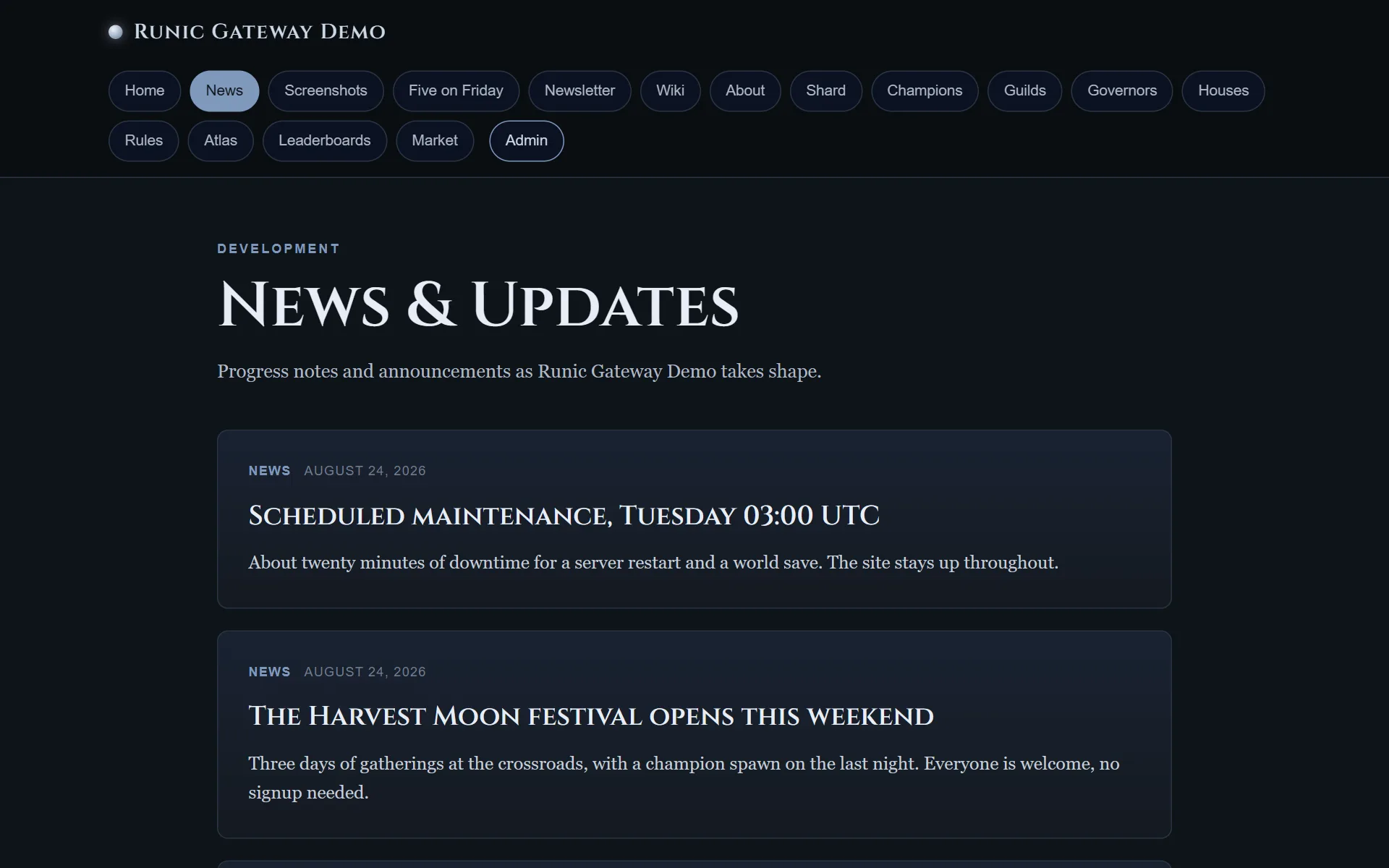Screen dimensions: 1389x868
Task: Select the News nav pill
Action: pyautogui.click(x=224, y=91)
